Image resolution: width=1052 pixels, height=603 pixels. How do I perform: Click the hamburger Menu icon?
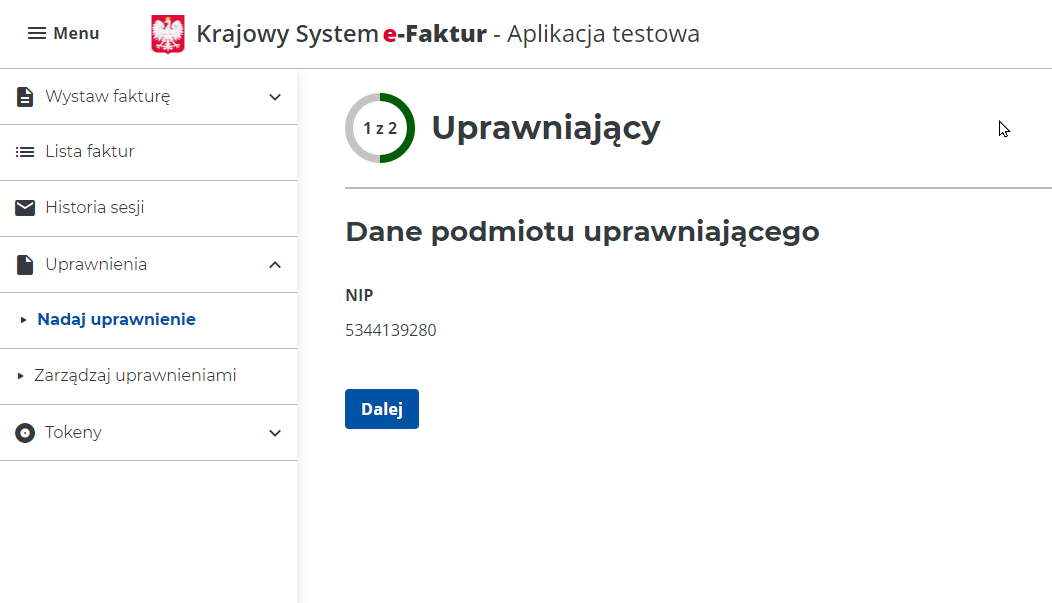pos(37,34)
